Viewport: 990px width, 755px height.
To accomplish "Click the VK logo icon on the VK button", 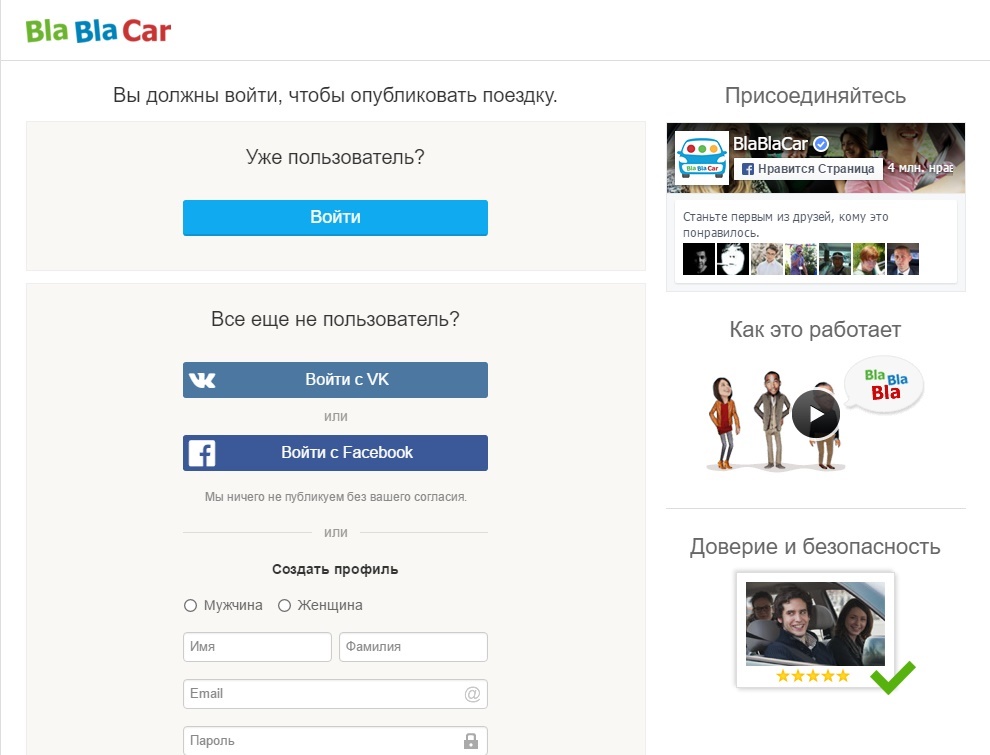I will [x=202, y=380].
